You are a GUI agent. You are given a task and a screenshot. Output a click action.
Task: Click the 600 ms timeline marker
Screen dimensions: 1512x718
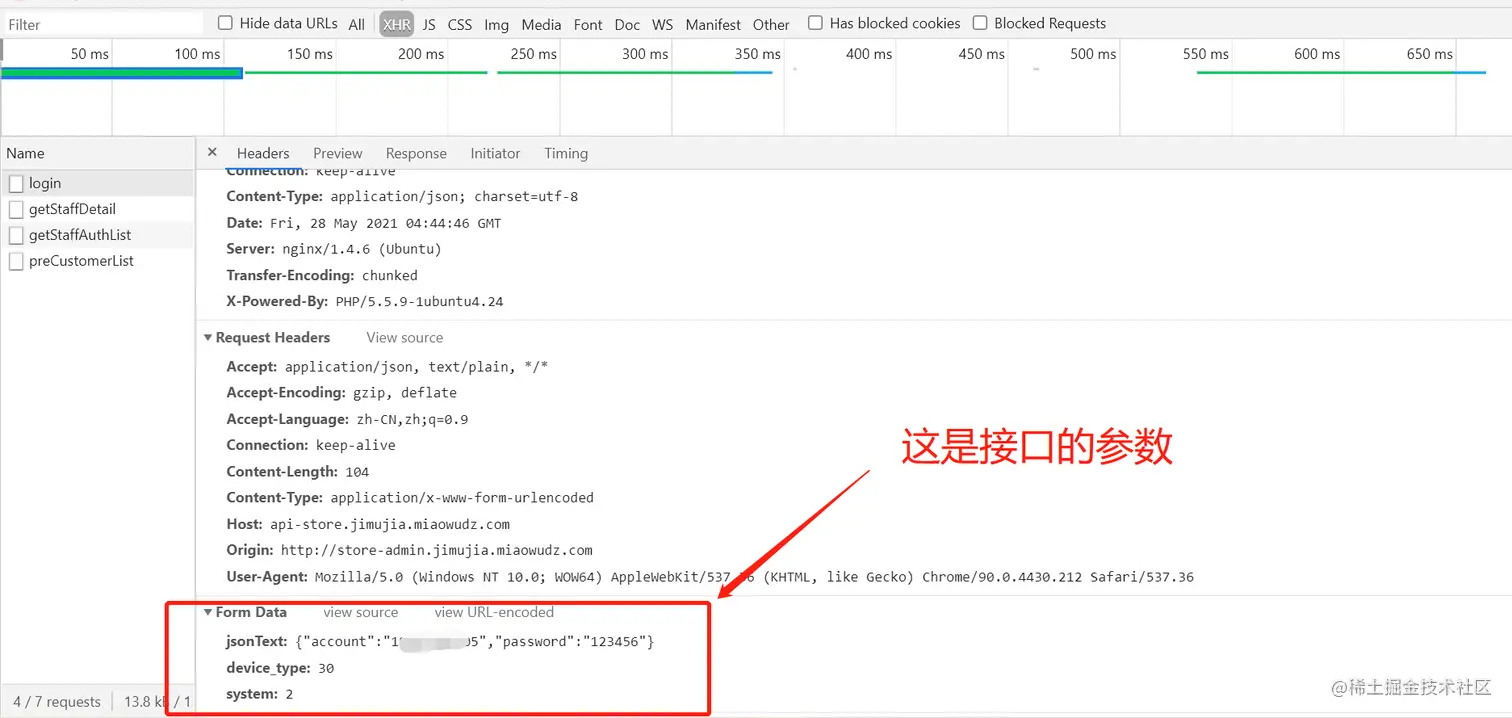click(1317, 54)
